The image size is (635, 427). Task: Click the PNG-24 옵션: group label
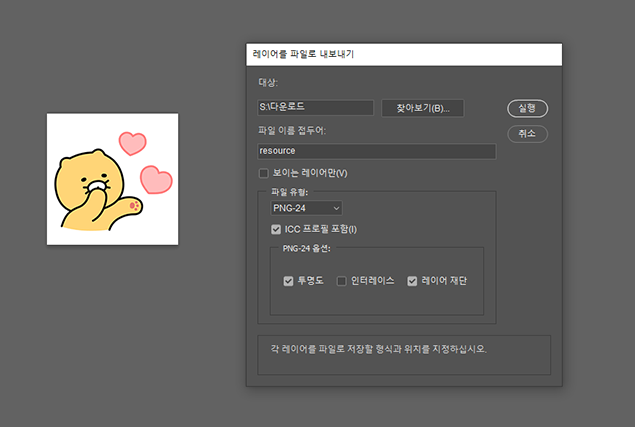(307, 248)
